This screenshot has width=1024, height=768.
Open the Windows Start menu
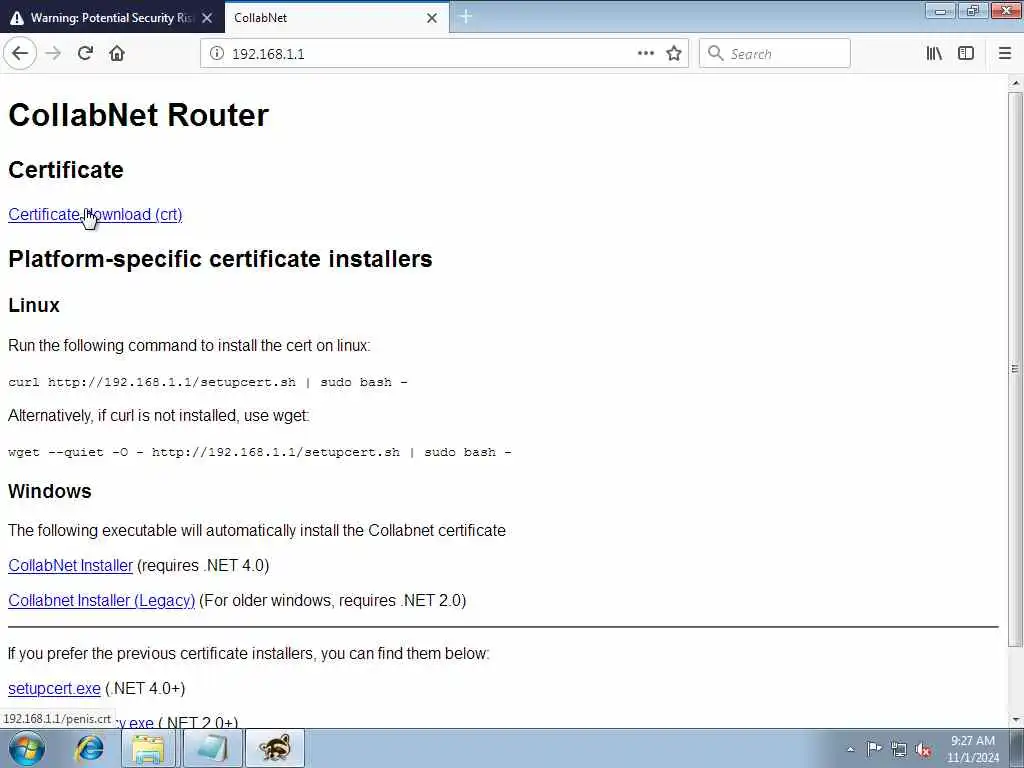tap(26, 748)
